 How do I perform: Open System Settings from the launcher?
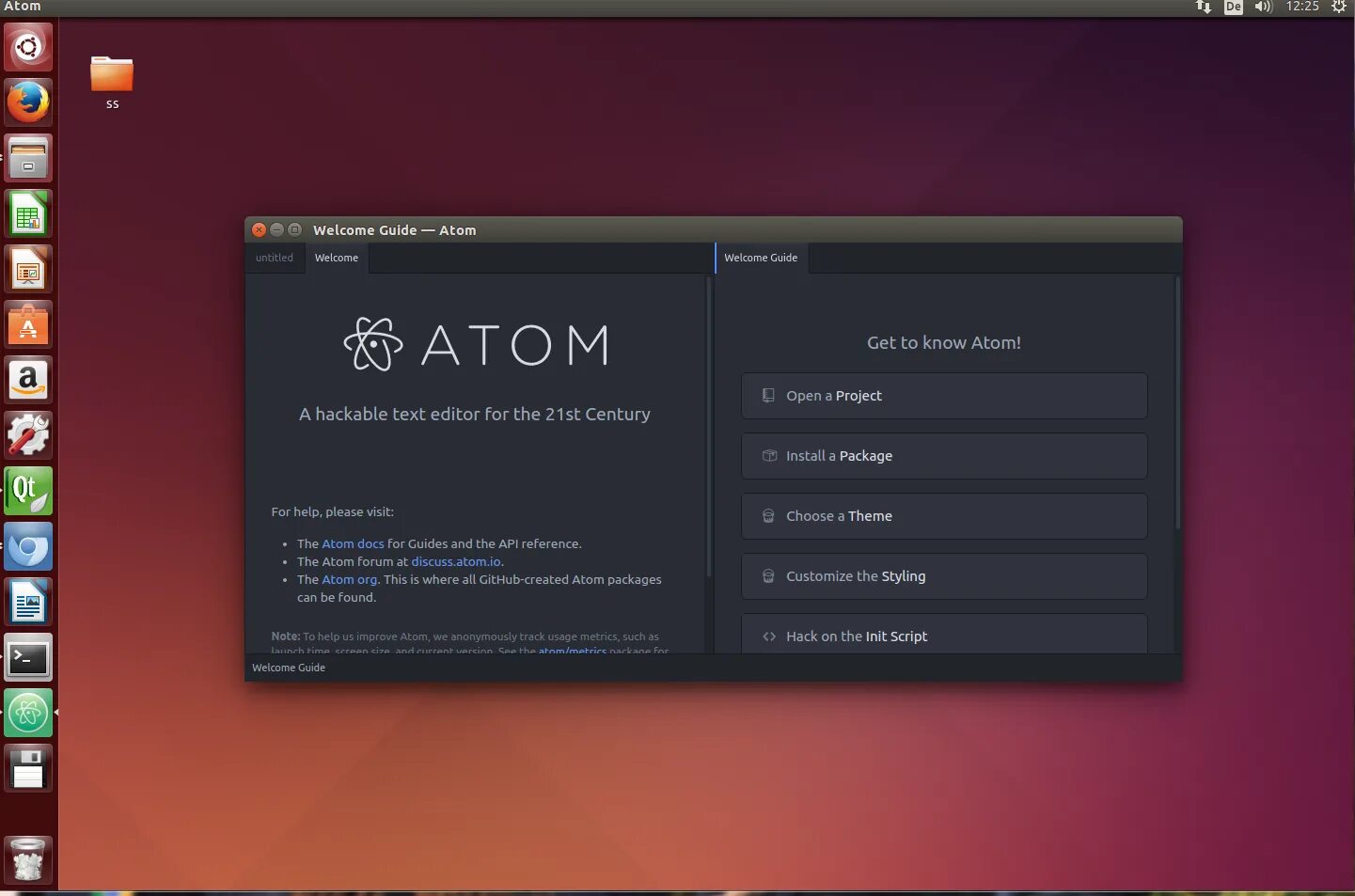pos(27,435)
